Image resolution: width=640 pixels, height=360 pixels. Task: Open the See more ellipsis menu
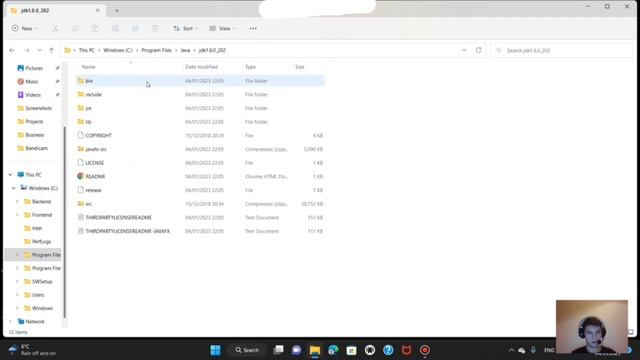pyautogui.click(x=253, y=29)
